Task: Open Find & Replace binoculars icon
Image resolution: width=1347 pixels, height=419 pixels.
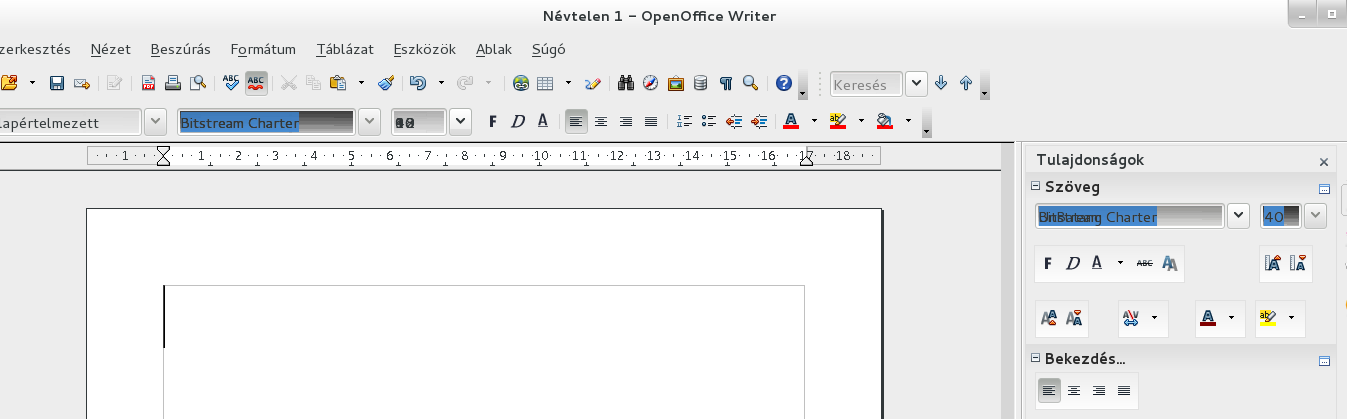Action: click(627, 84)
